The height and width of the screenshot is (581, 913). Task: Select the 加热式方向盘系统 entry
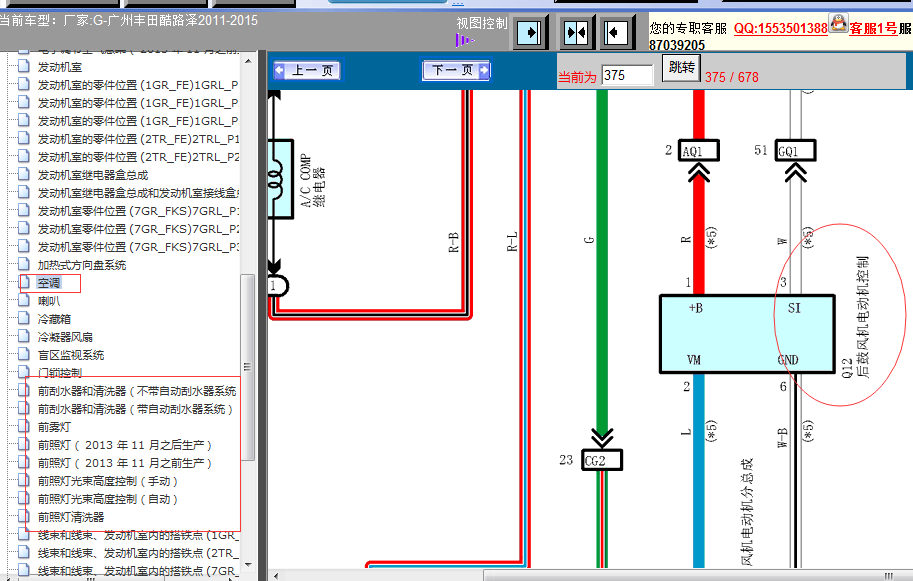(x=82, y=265)
